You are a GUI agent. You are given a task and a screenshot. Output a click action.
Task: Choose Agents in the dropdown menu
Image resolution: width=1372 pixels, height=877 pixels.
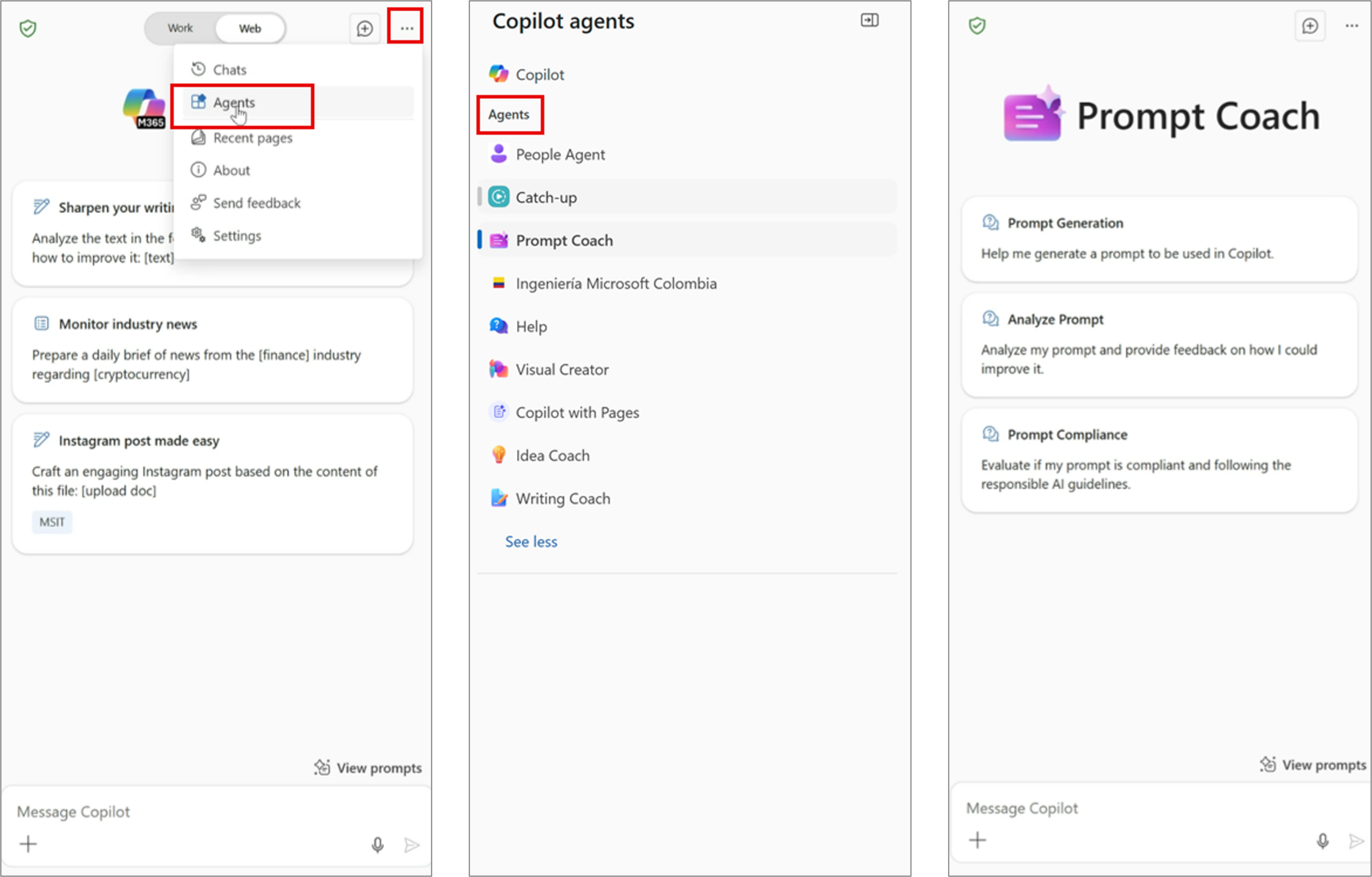298,102
